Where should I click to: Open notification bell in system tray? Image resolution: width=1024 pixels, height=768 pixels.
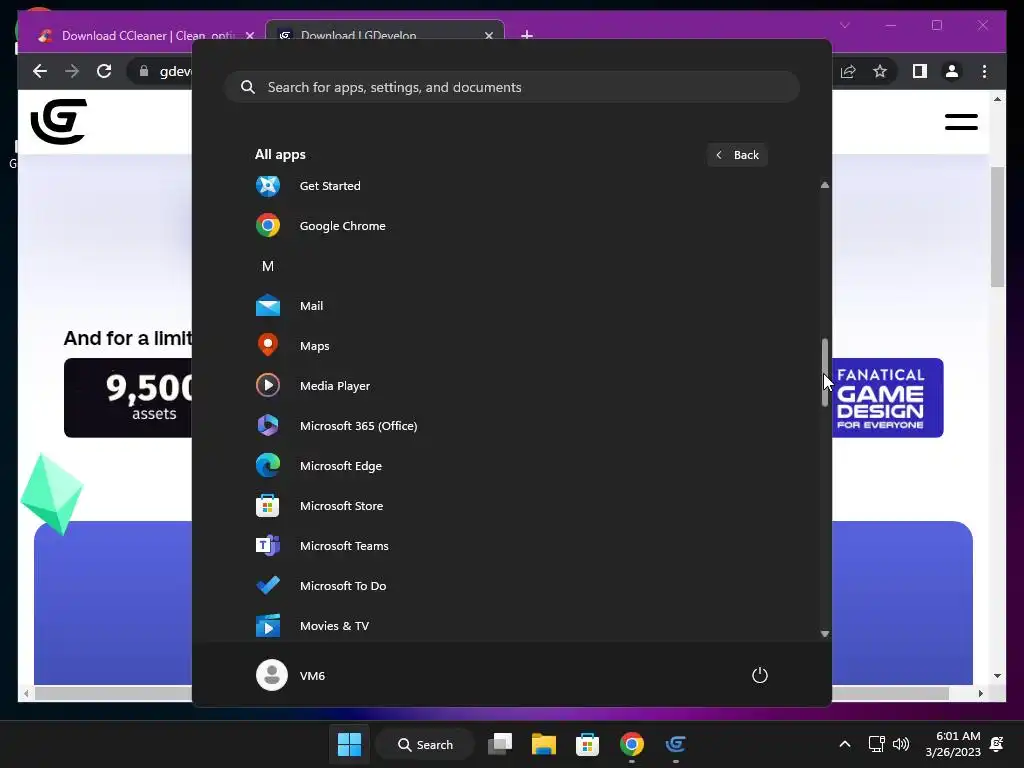997,744
